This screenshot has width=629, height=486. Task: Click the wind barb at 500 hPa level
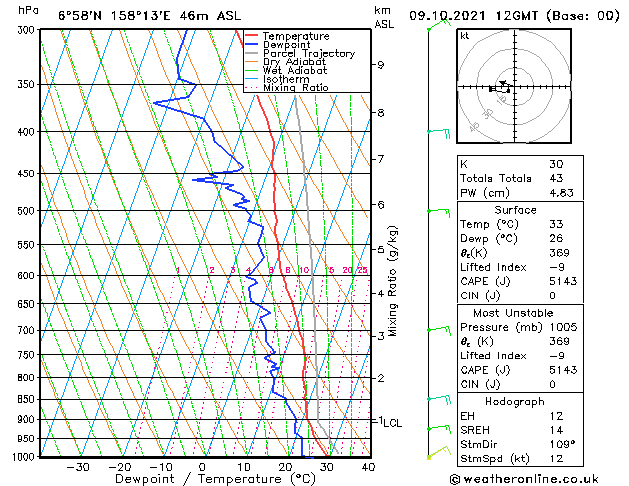[439, 213]
